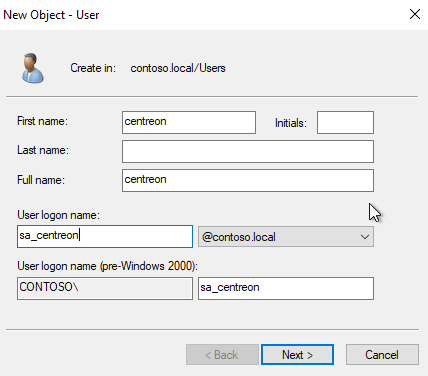Expand the @contoso.local suffix dropdown
Image resolution: width=428 pixels, height=376 pixels.
click(286, 237)
